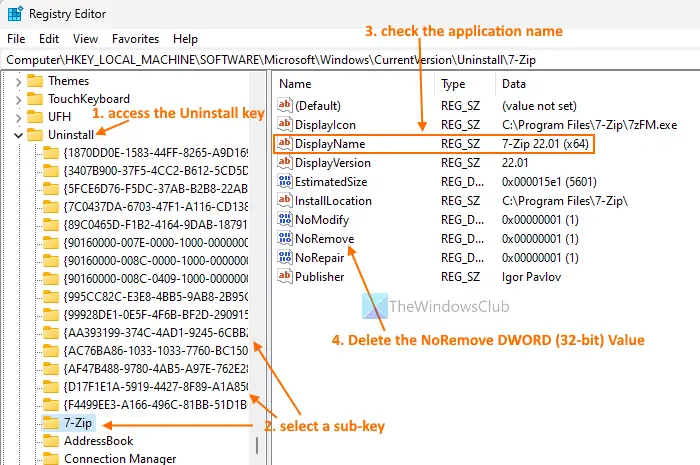Select the {F4499EE3-A166 key
This screenshot has height=465, width=700.
pyautogui.click(x=156, y=404)
